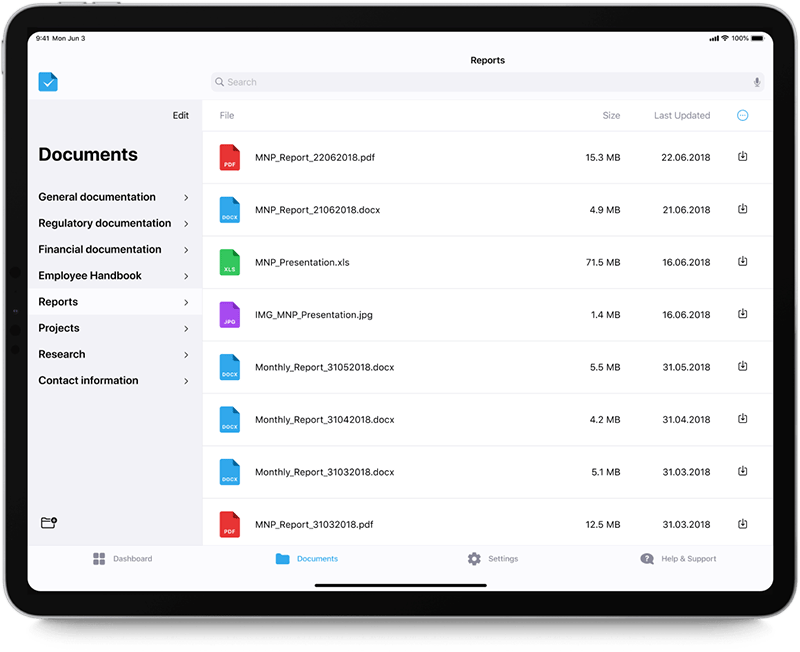Screen dimensions: 800x652
Task: Tap the microphone icon in search bar
Action: pyautogui.click(x=757, y=82)
